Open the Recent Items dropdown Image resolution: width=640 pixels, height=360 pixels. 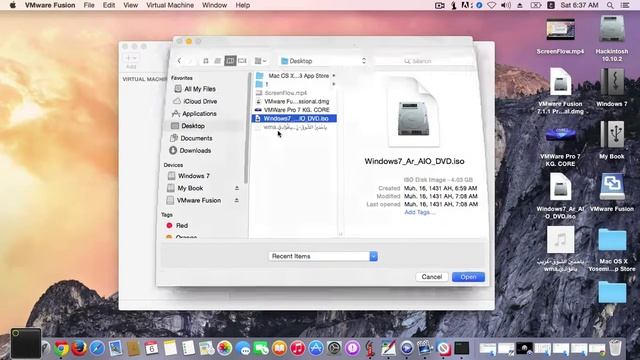(322, 256)
